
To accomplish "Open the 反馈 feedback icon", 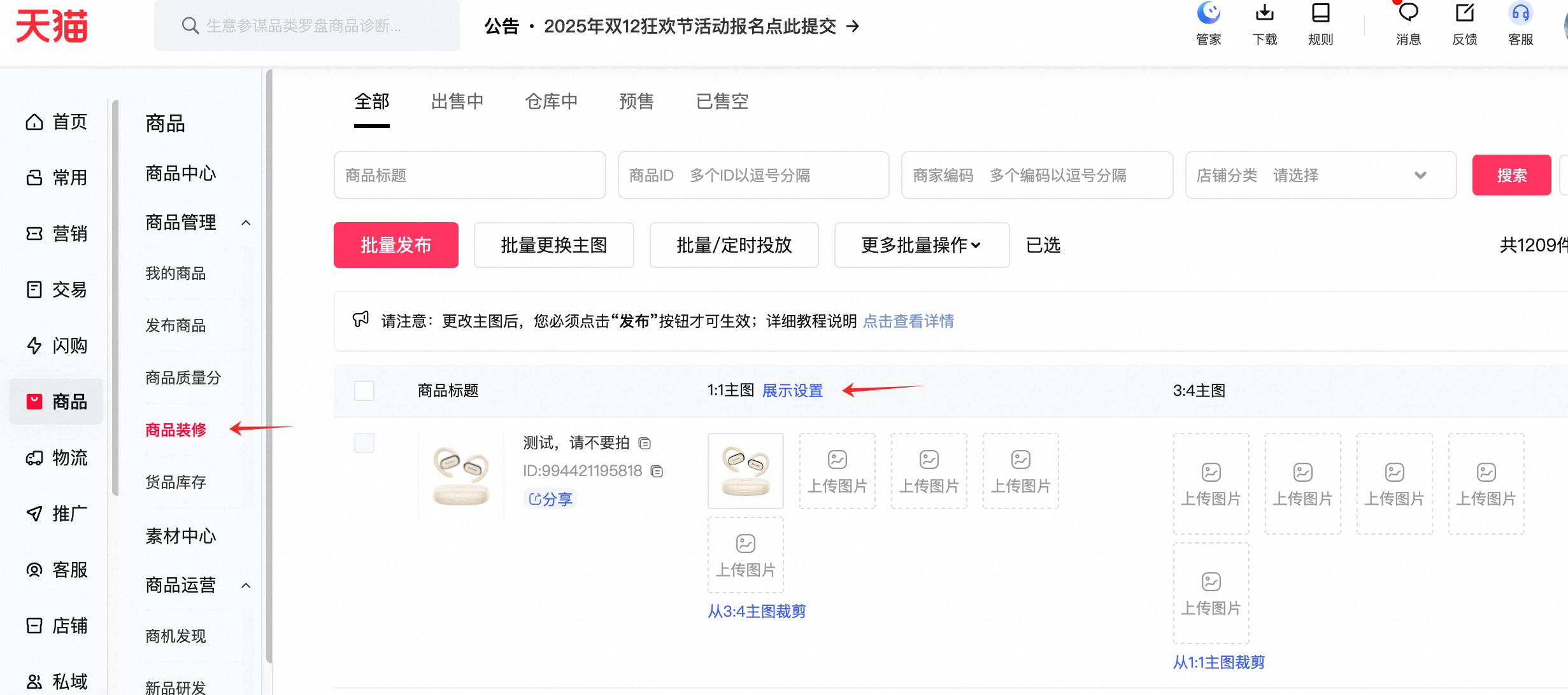I will pyautogui.click(x=1464, y=24).
